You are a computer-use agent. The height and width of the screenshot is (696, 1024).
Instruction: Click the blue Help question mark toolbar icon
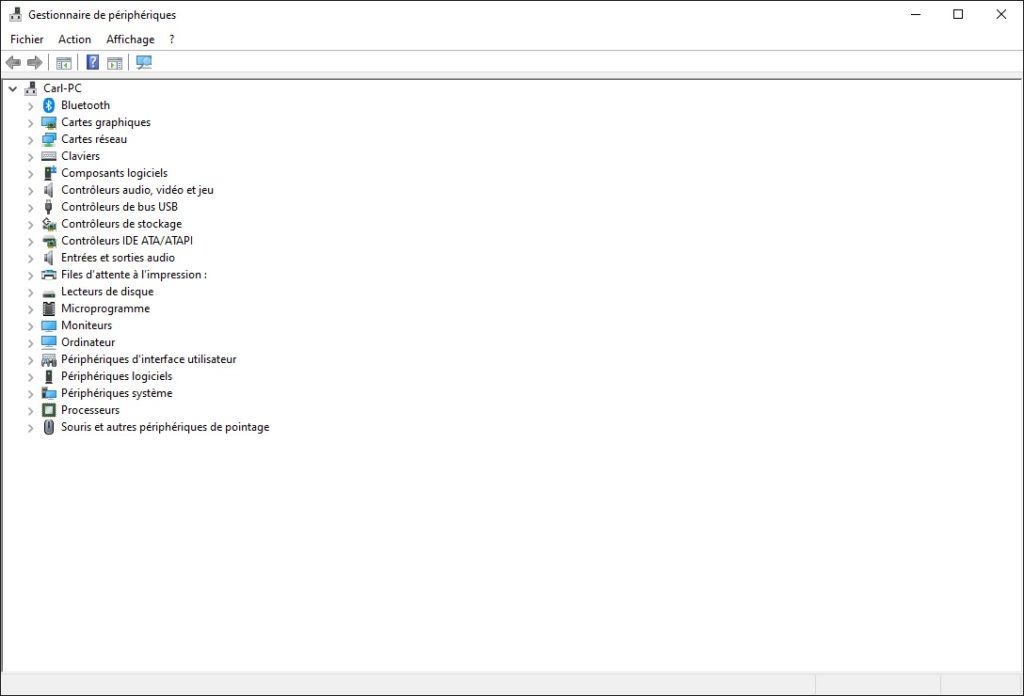pyautogui.click(x=93, y=62)
